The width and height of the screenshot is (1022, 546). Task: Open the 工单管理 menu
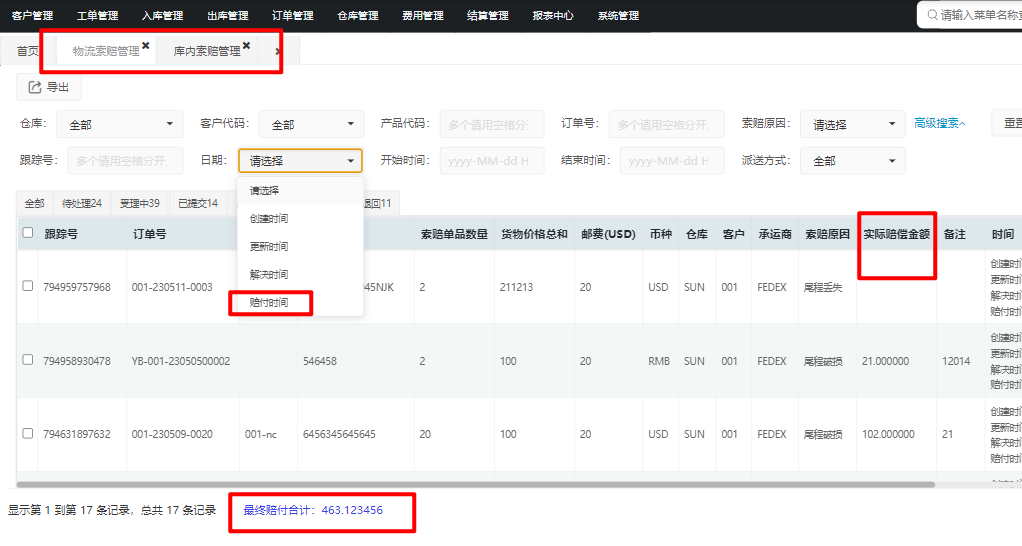pos(98,15)
